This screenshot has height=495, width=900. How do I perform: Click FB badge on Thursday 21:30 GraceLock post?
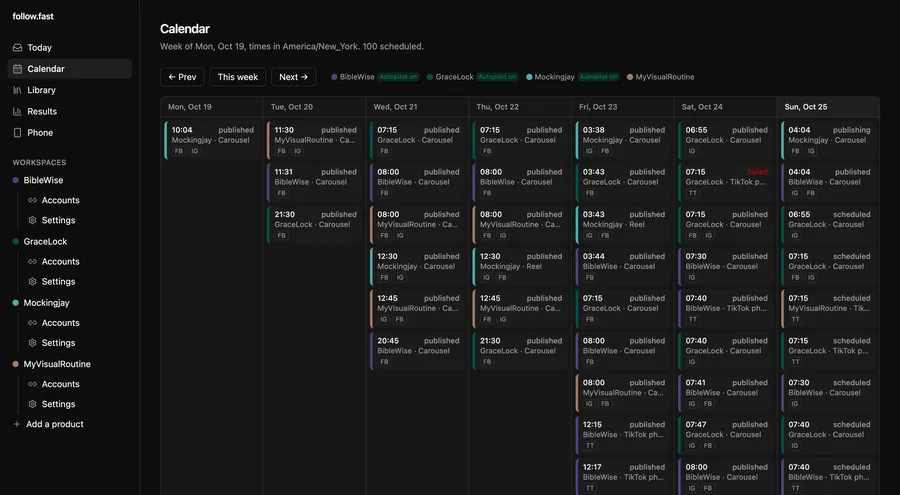pyautogui.click(x=487, y=362)
